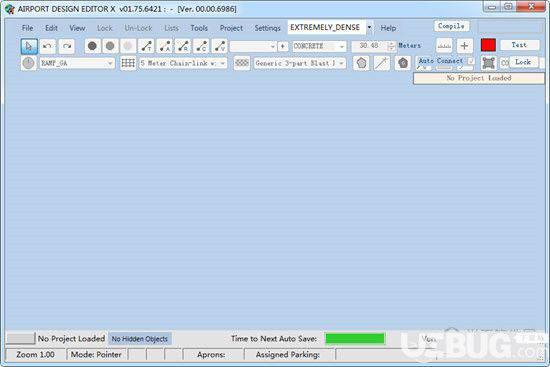Click the small plus button beside empty combo
The height and width of the screenshot is (367, 550).
click(283, 46)
